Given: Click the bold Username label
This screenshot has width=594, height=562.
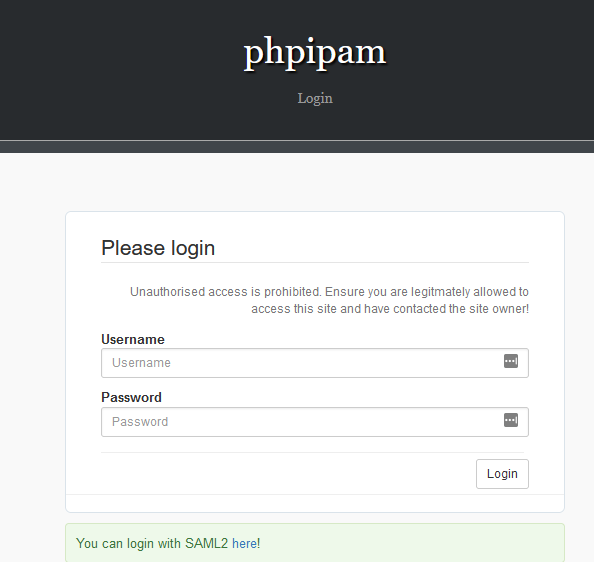Looking at the screenshot, I should coord(133,339).
